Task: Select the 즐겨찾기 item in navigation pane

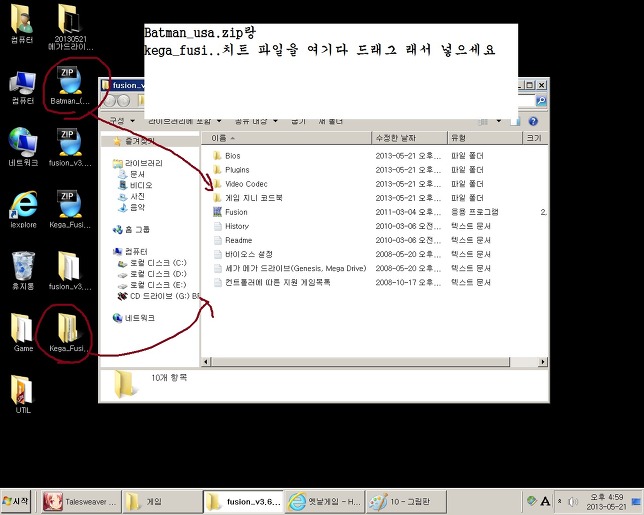Action: pos(134,141)
